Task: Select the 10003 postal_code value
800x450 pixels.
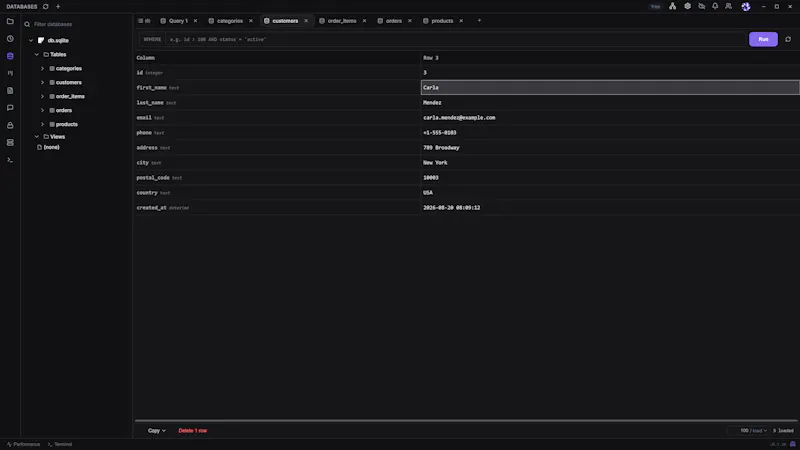Action: 431,178
